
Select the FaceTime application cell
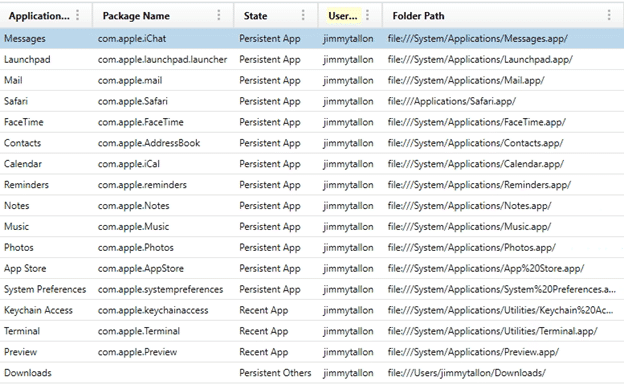23,122
